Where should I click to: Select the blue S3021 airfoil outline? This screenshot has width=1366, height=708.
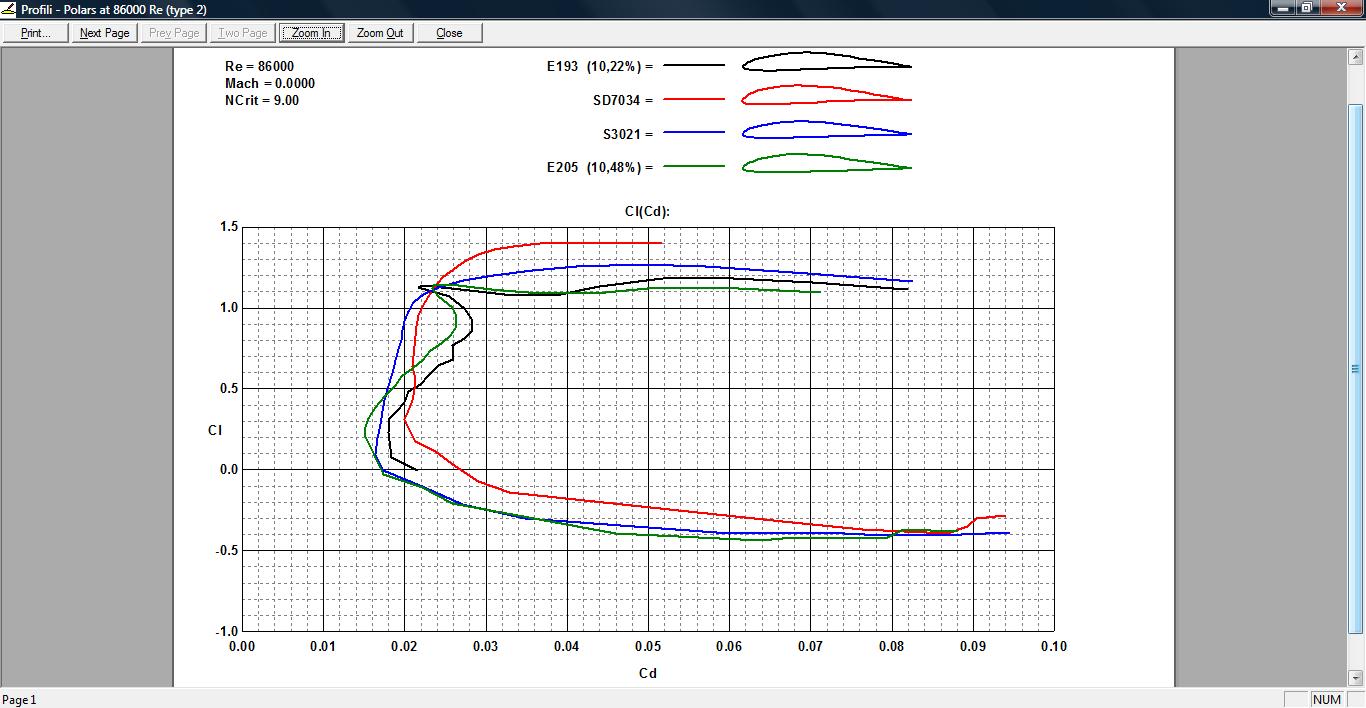click(826, 130)
